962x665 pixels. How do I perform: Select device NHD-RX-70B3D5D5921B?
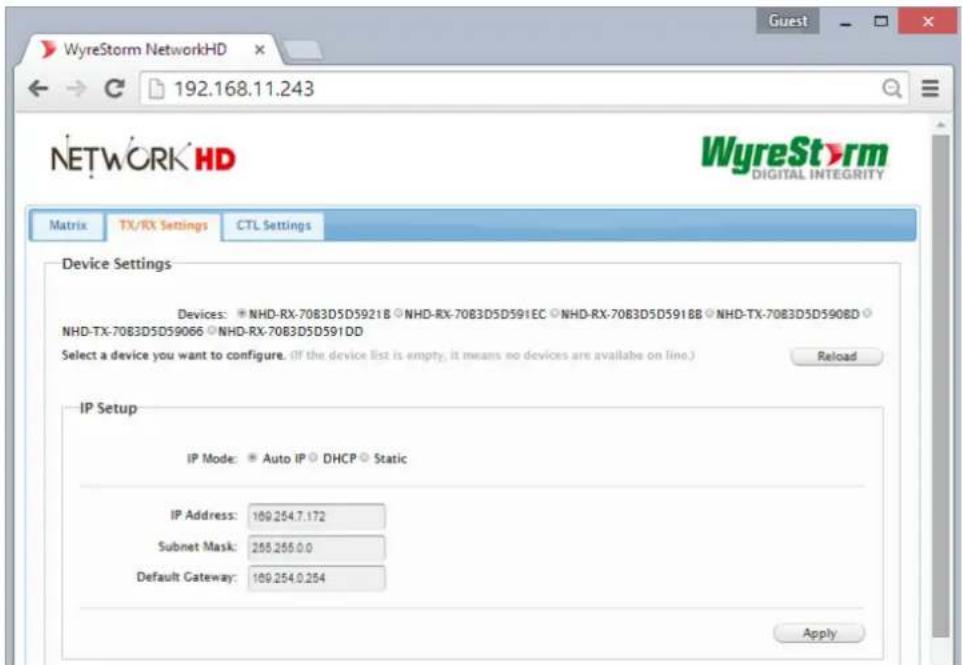tap(242, 313)
